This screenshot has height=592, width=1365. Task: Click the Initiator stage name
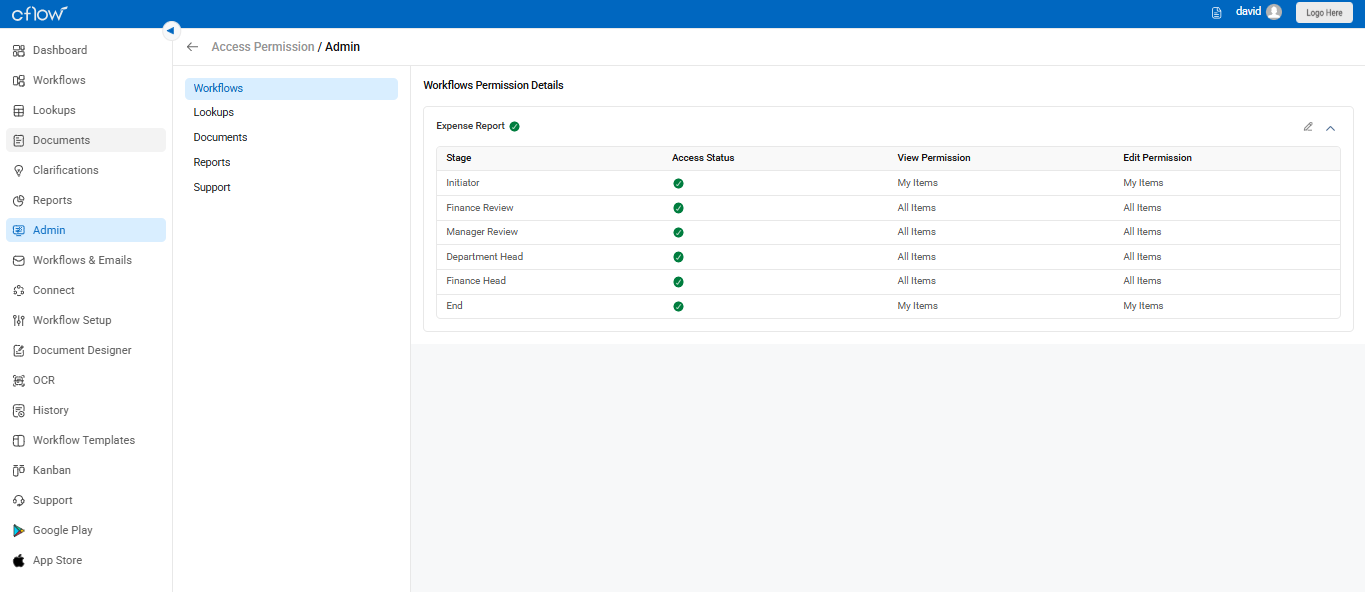pos(463,183)
